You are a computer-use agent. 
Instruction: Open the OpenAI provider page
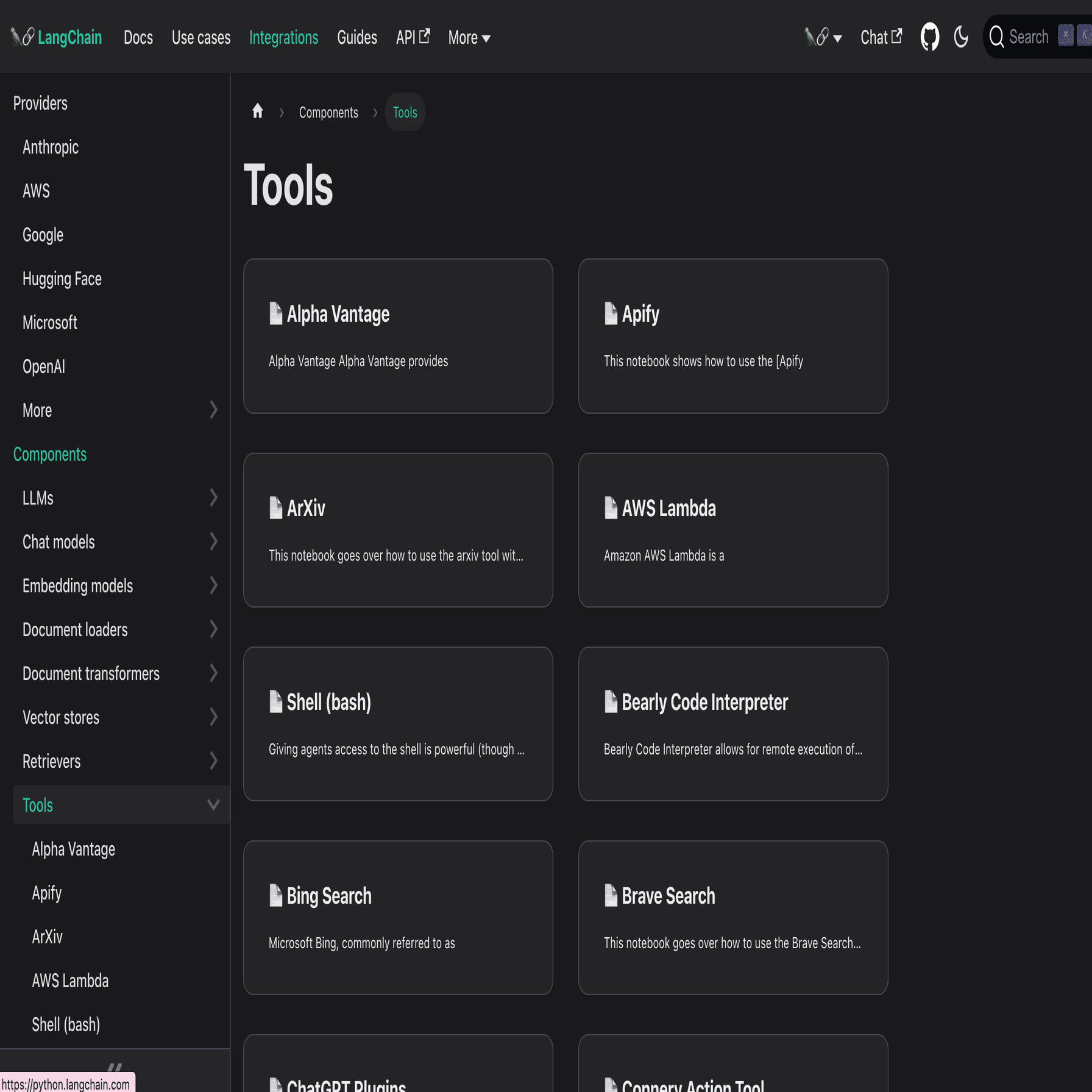(x=44, y=366)
